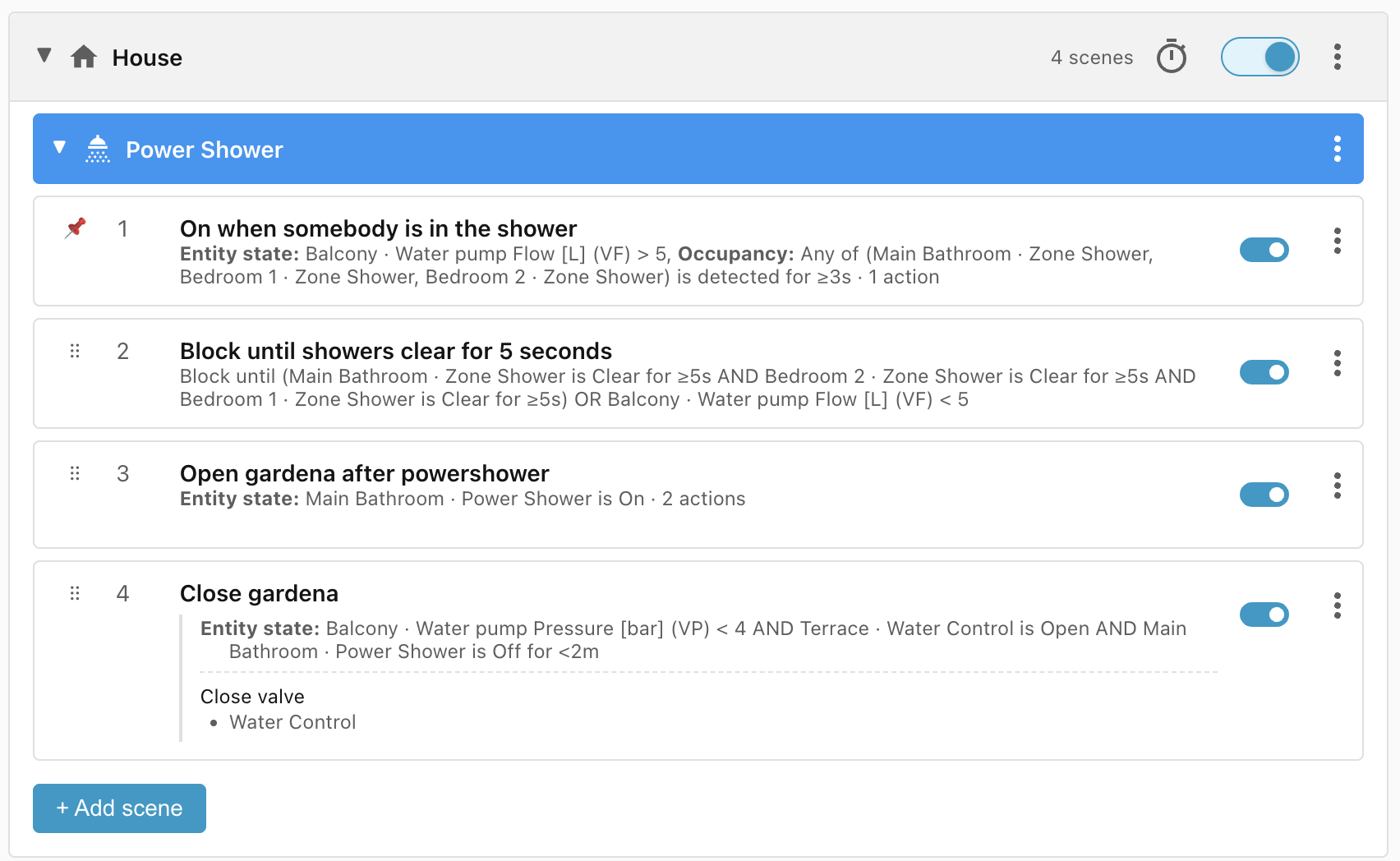Image resolution: width=1400 pixels, height=861 pixels.
Task: Expand 'Open gardena after powershower' scene
Action: pos(364,473)
